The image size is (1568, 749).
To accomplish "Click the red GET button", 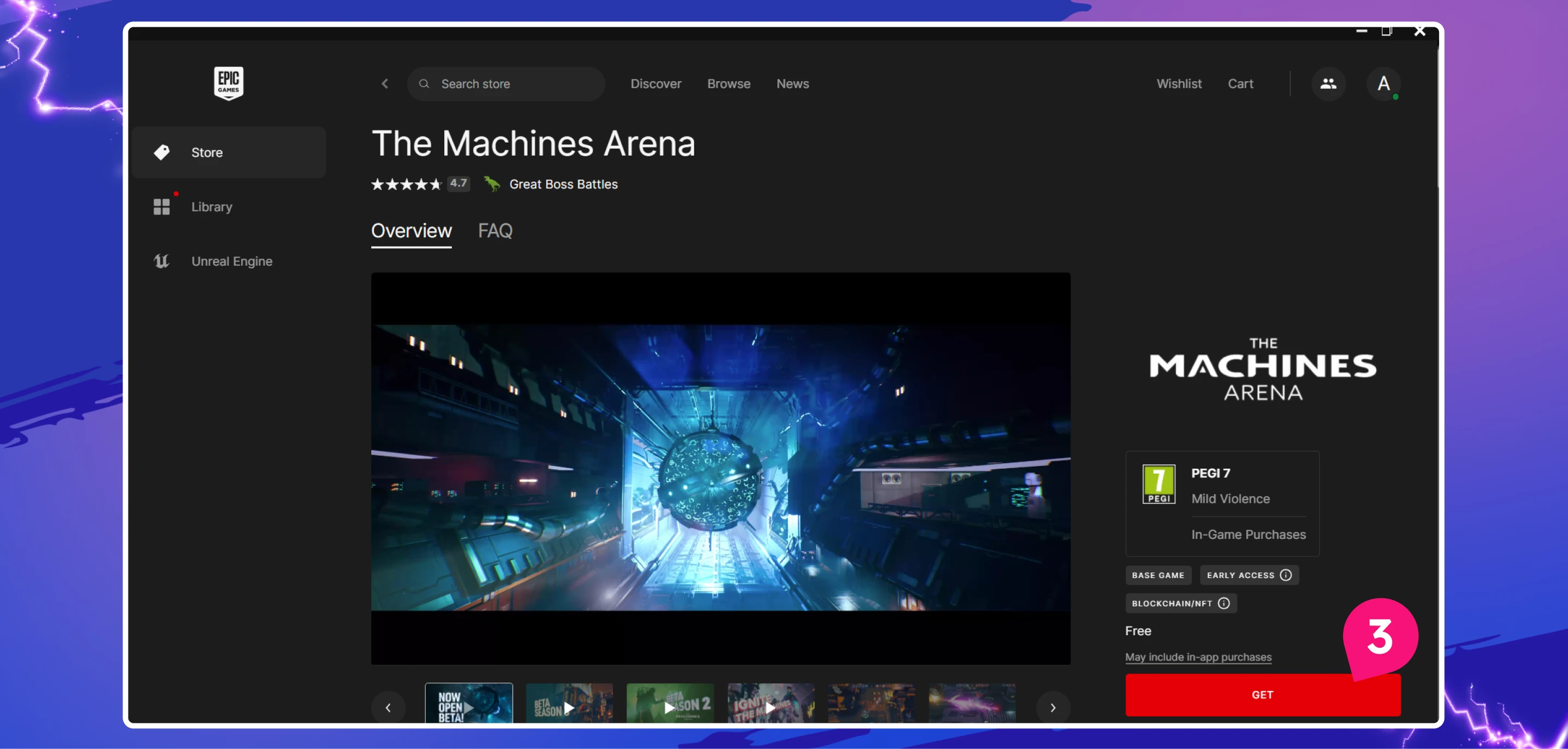I will coord(1263,694).
